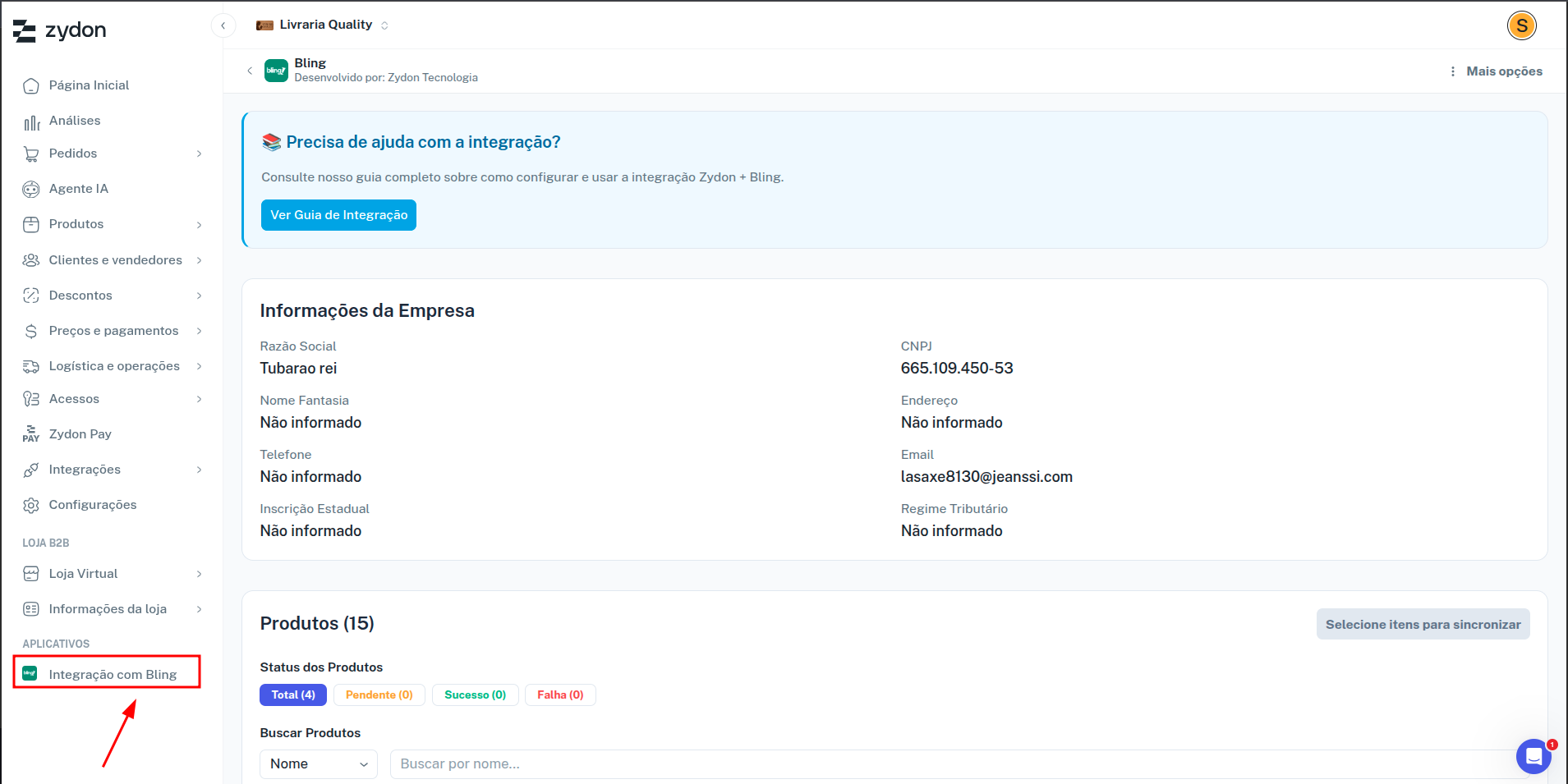Filter products by Total (4)

click(293, 695)
